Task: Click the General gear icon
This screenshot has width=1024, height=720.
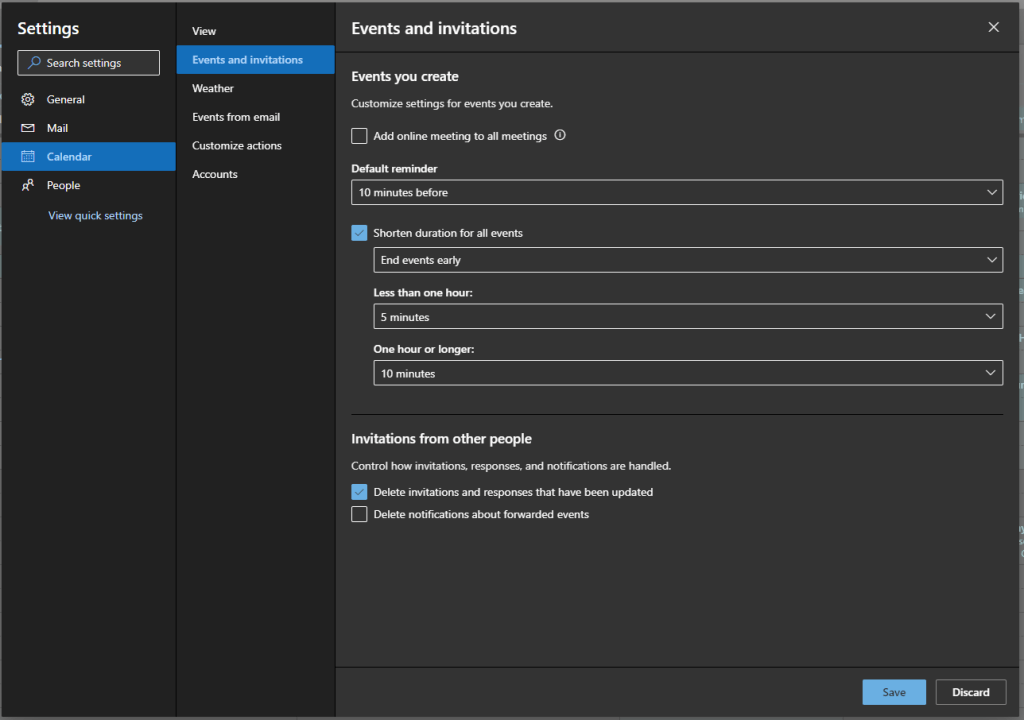Action: click(28, 100)
